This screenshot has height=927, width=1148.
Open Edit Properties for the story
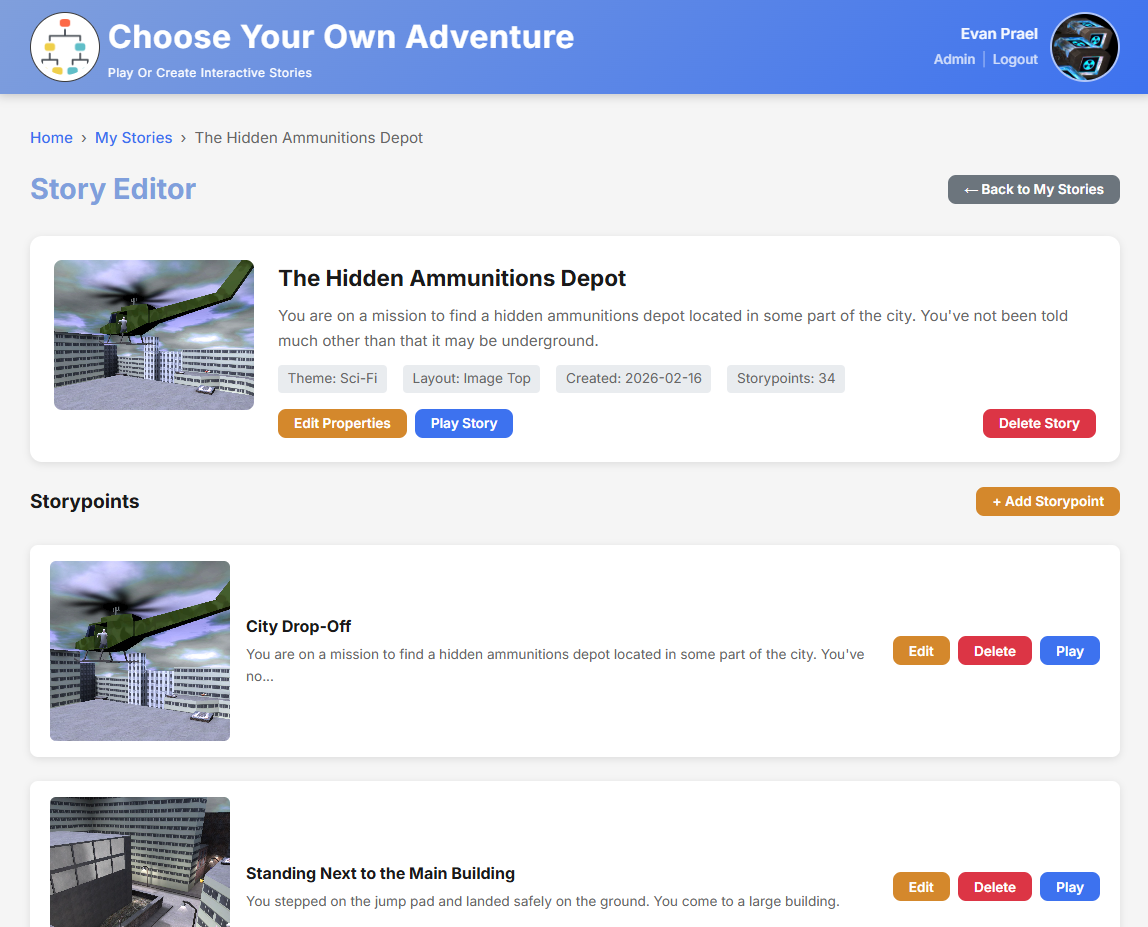click(x=342, y=423)
